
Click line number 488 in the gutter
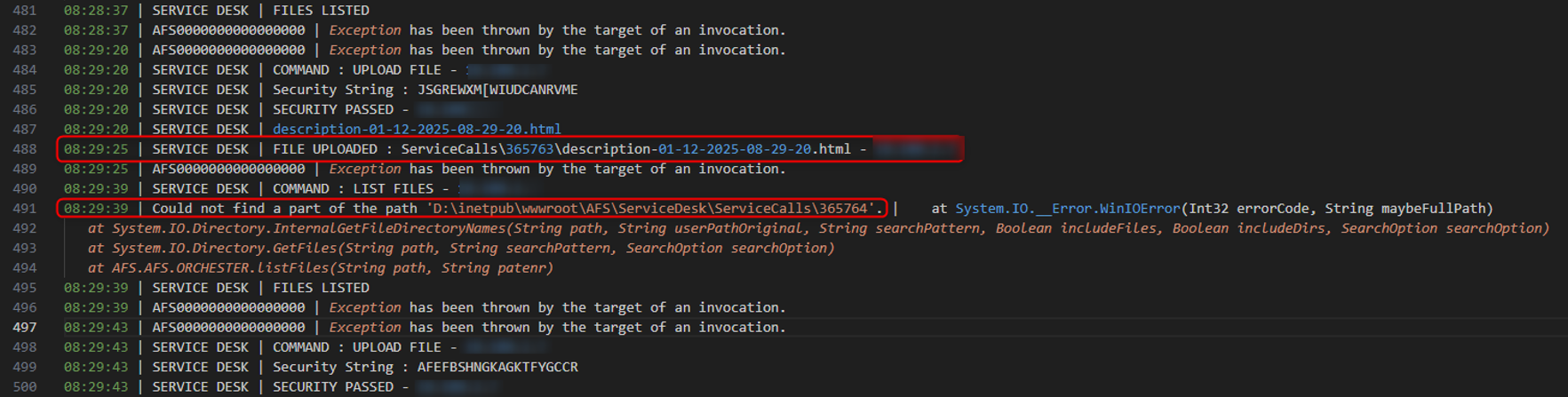click(x=25, y=149)
